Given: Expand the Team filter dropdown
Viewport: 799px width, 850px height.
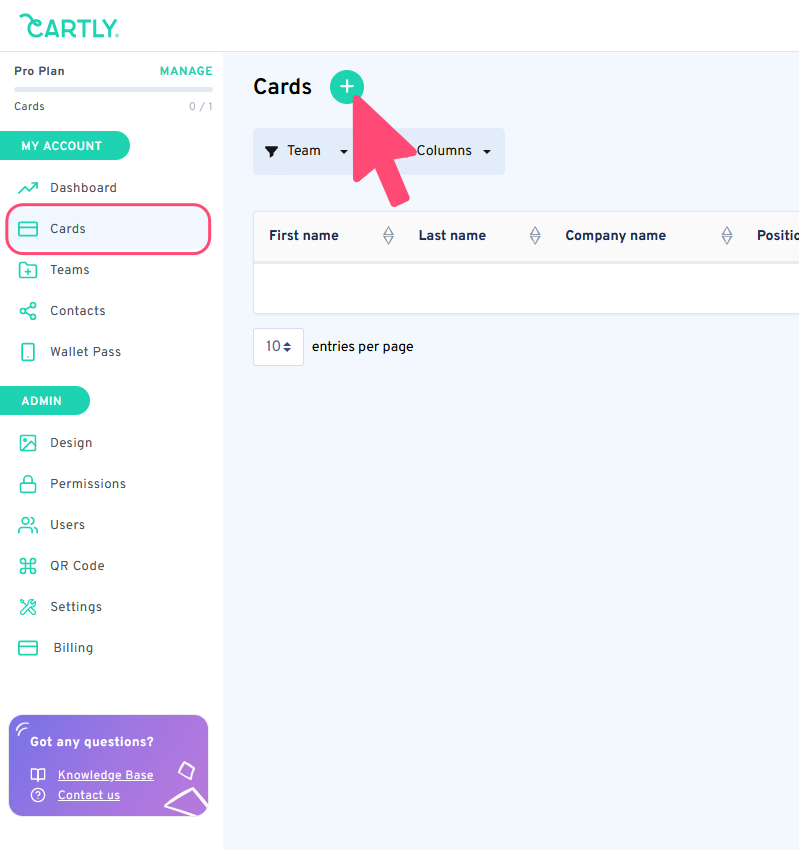Looking at the screenshot, I should (x=306, y=151).
